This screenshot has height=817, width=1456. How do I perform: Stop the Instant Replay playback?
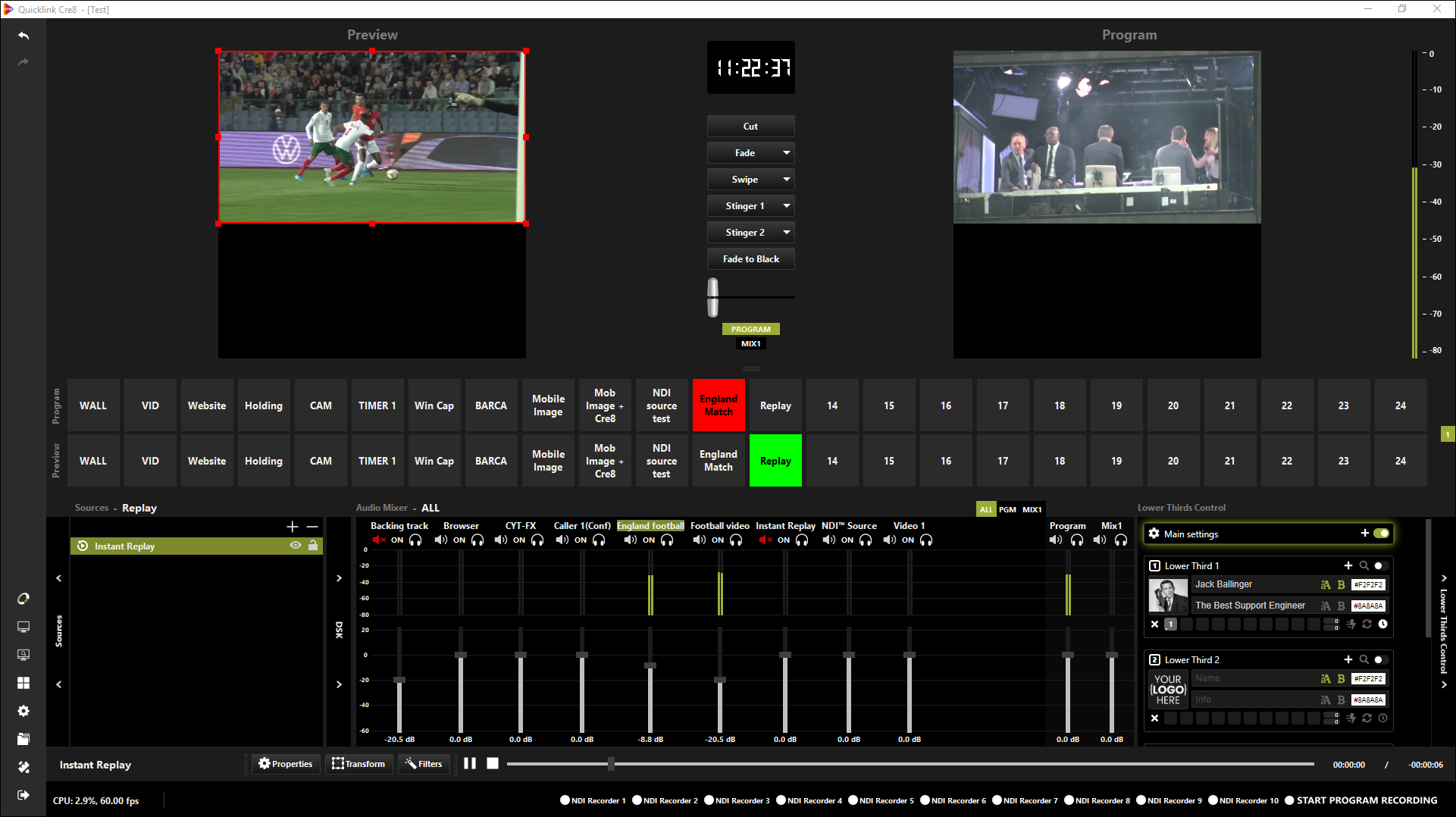point(493,764)
